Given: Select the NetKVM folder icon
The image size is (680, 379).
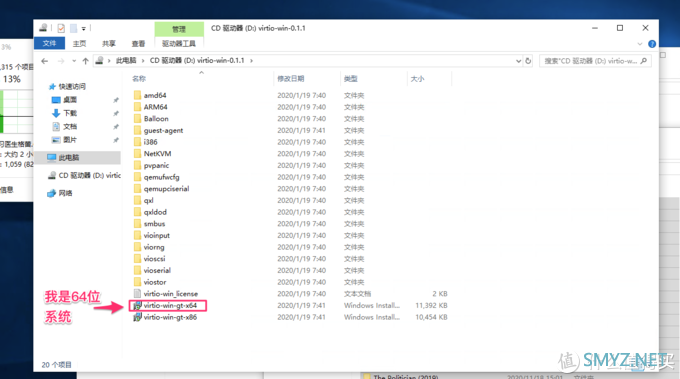Looking at the screenshot, I should [137, 154].
